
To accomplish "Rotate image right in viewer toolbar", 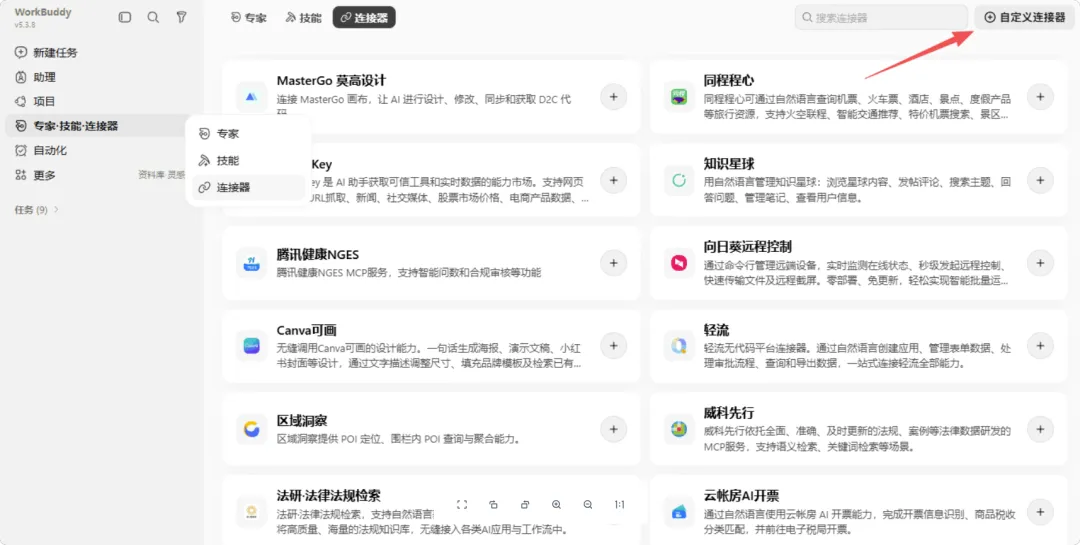I will click(525, 504).
